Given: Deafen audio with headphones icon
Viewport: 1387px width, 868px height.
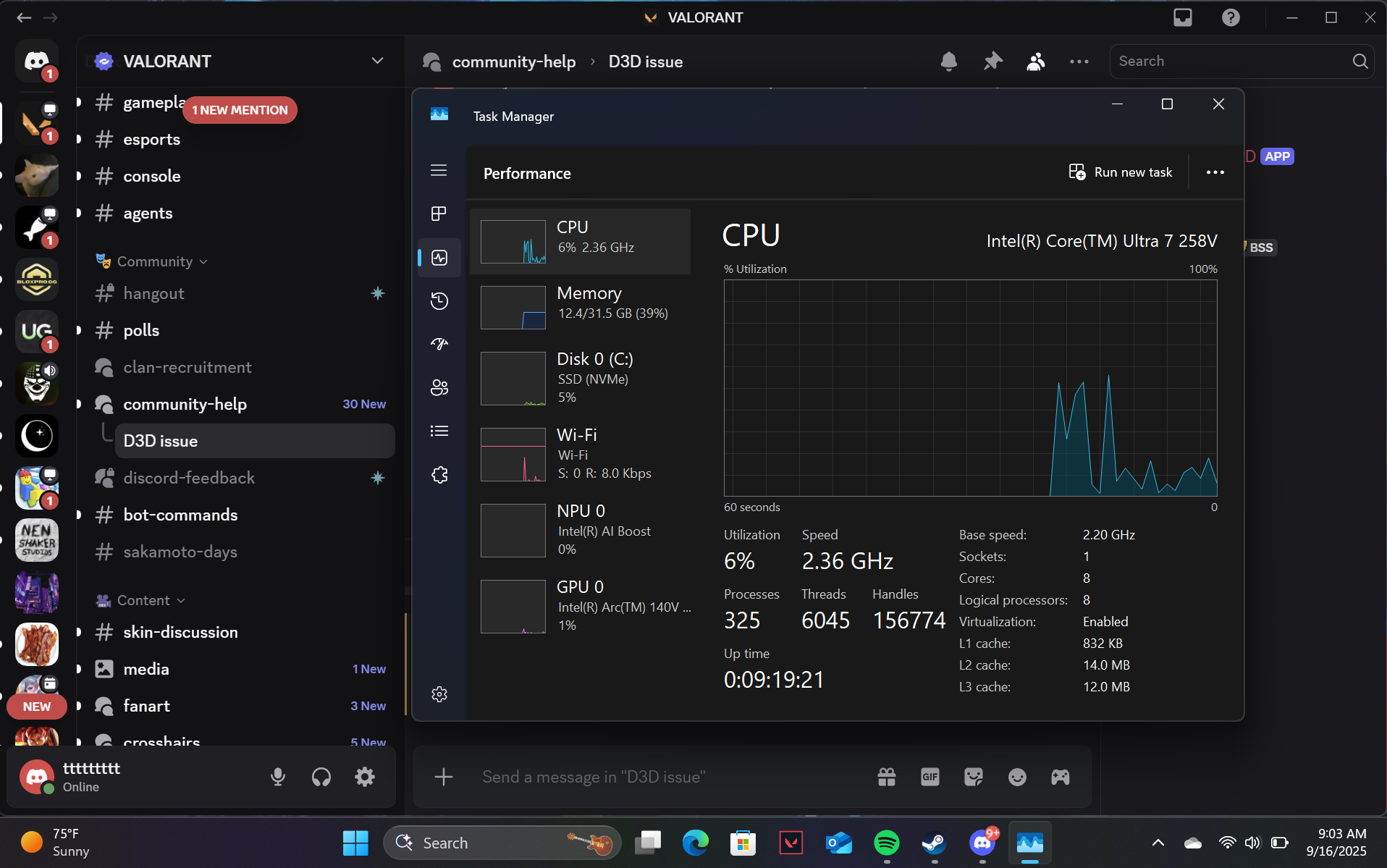Looking at the screenshot, I should point(321,777).
